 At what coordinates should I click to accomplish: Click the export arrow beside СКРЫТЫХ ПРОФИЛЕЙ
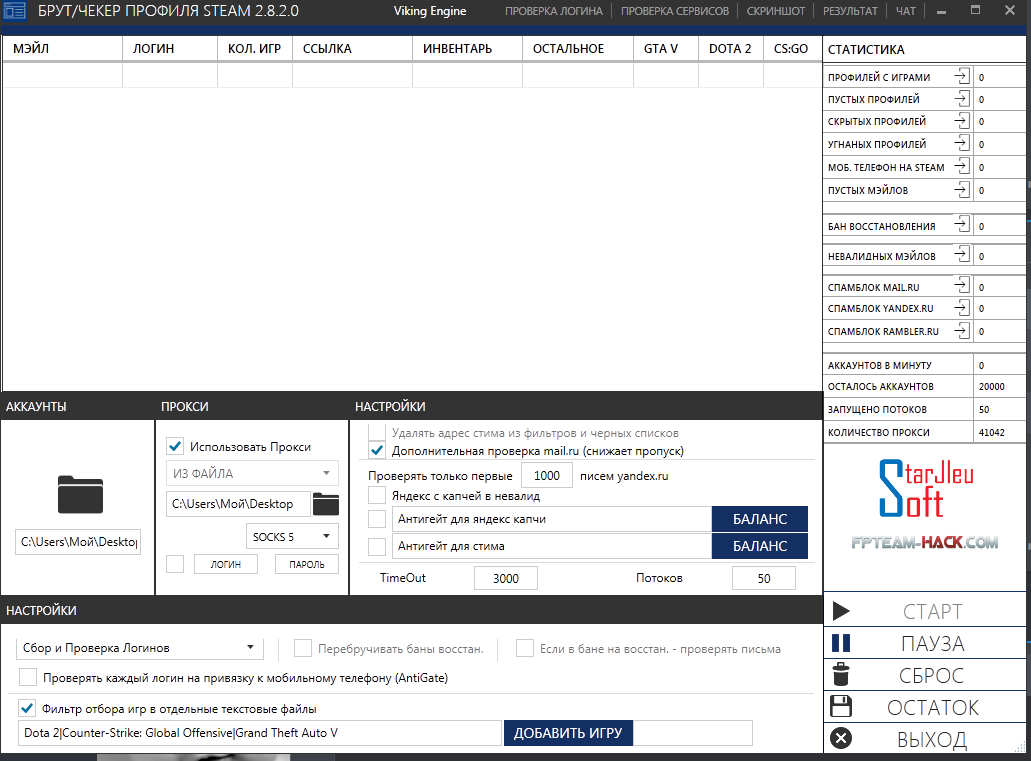(x=962, y=121)
